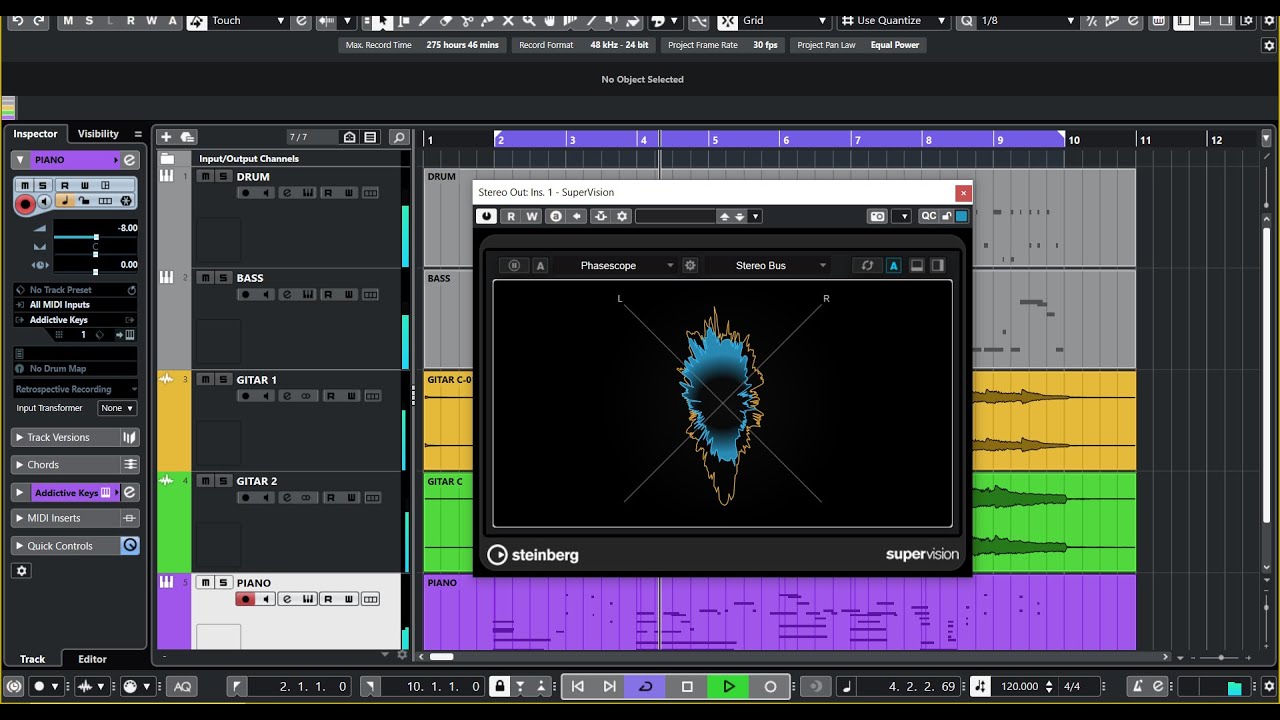Click the PIANO track volume slider
1280x720 pixels.
(96, 236)
